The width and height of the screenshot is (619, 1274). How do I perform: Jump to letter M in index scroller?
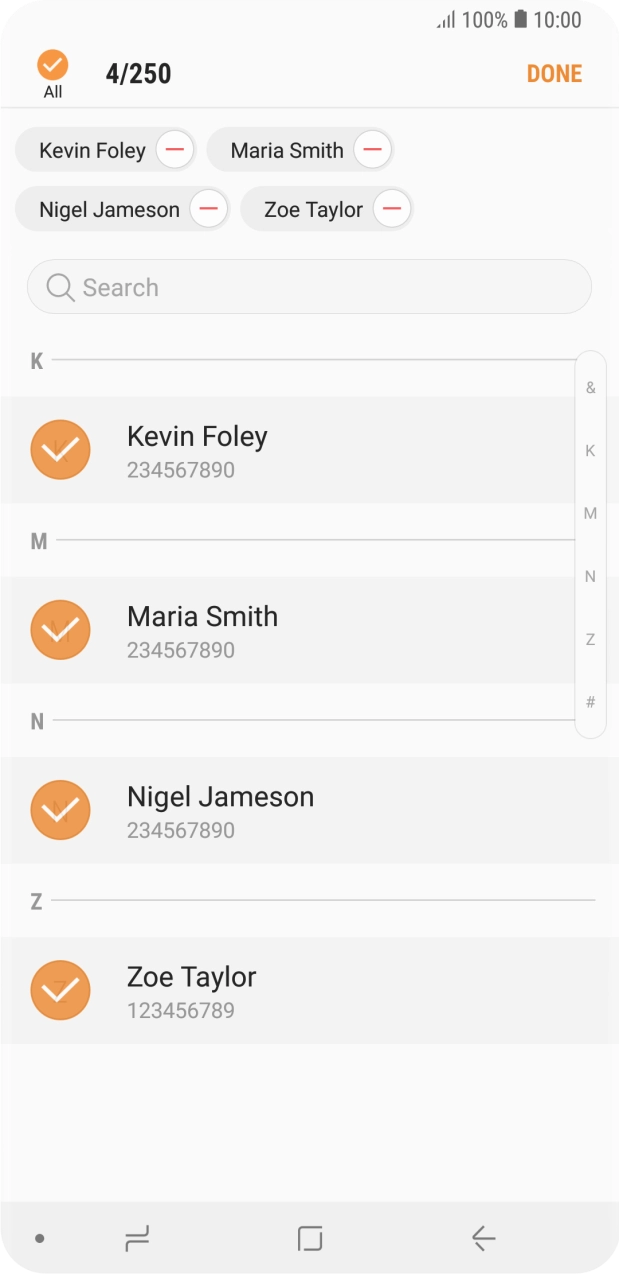(x=590, y=514)
